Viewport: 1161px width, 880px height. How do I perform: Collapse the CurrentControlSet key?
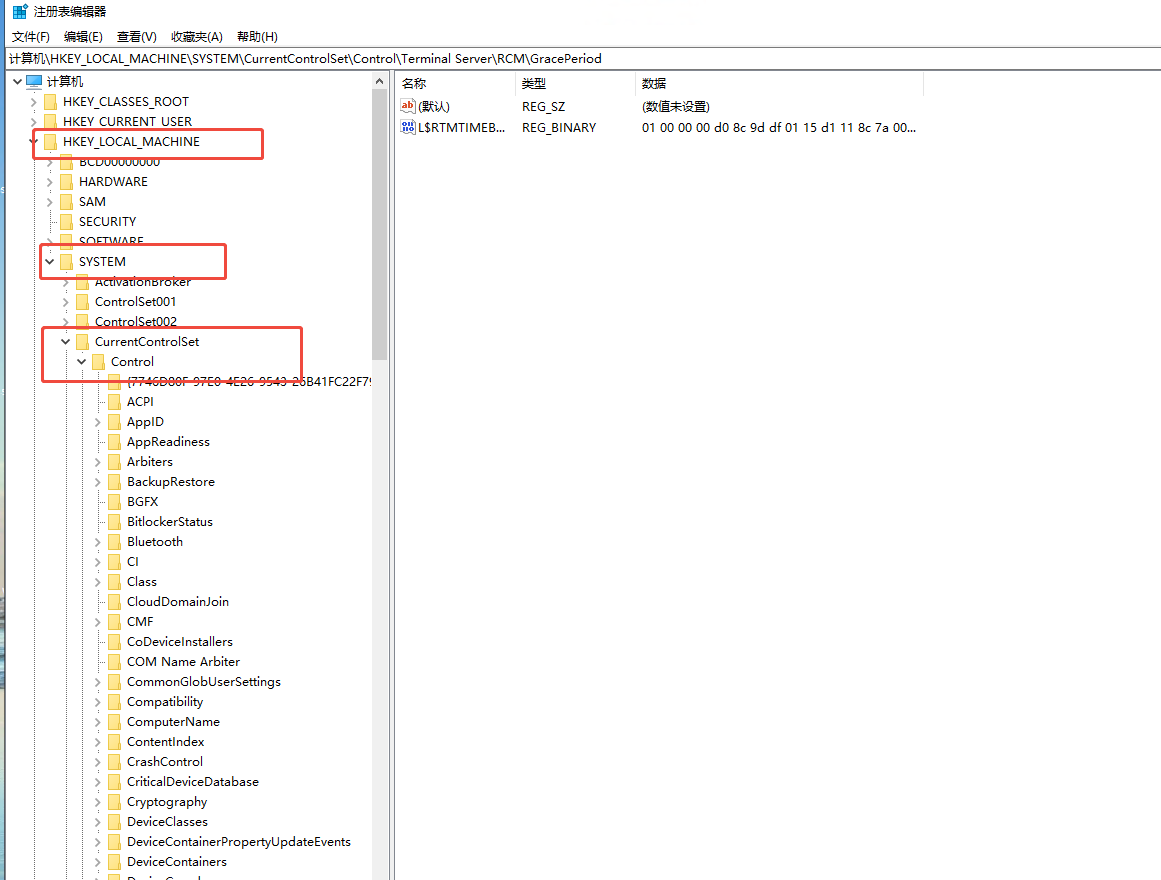(65, 341)
